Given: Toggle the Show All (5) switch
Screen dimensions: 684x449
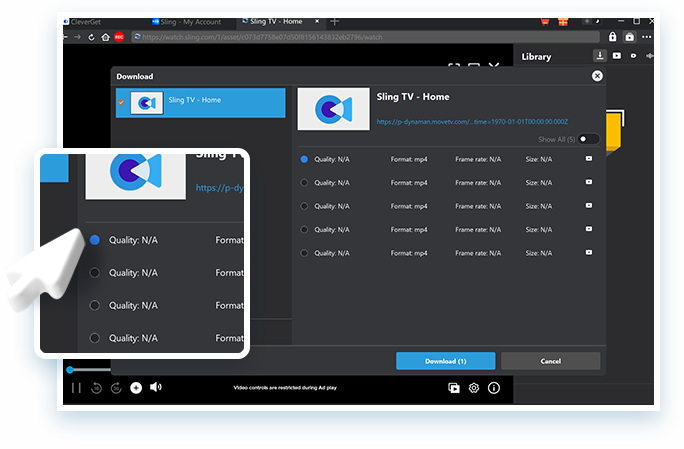Looking at the screenshot, I should 588,139.
